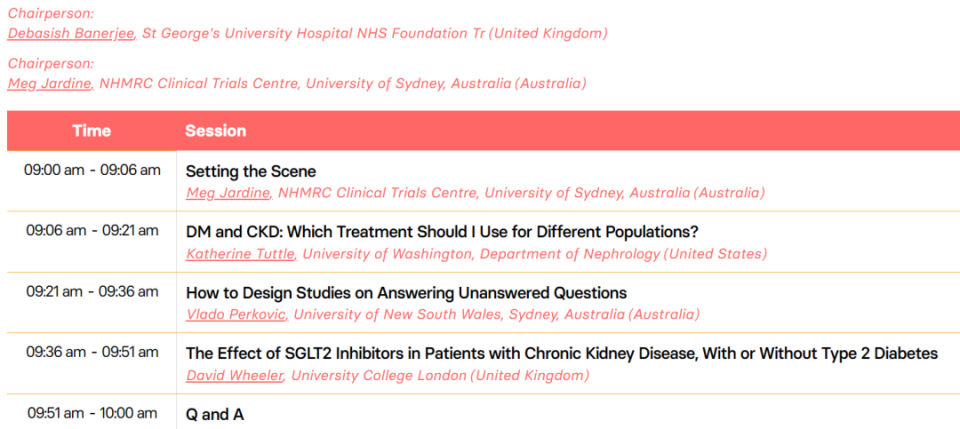Viewport: 960px width, 429px height.
Task: Click the 'DM and CKD' session title
Action: 442,231
